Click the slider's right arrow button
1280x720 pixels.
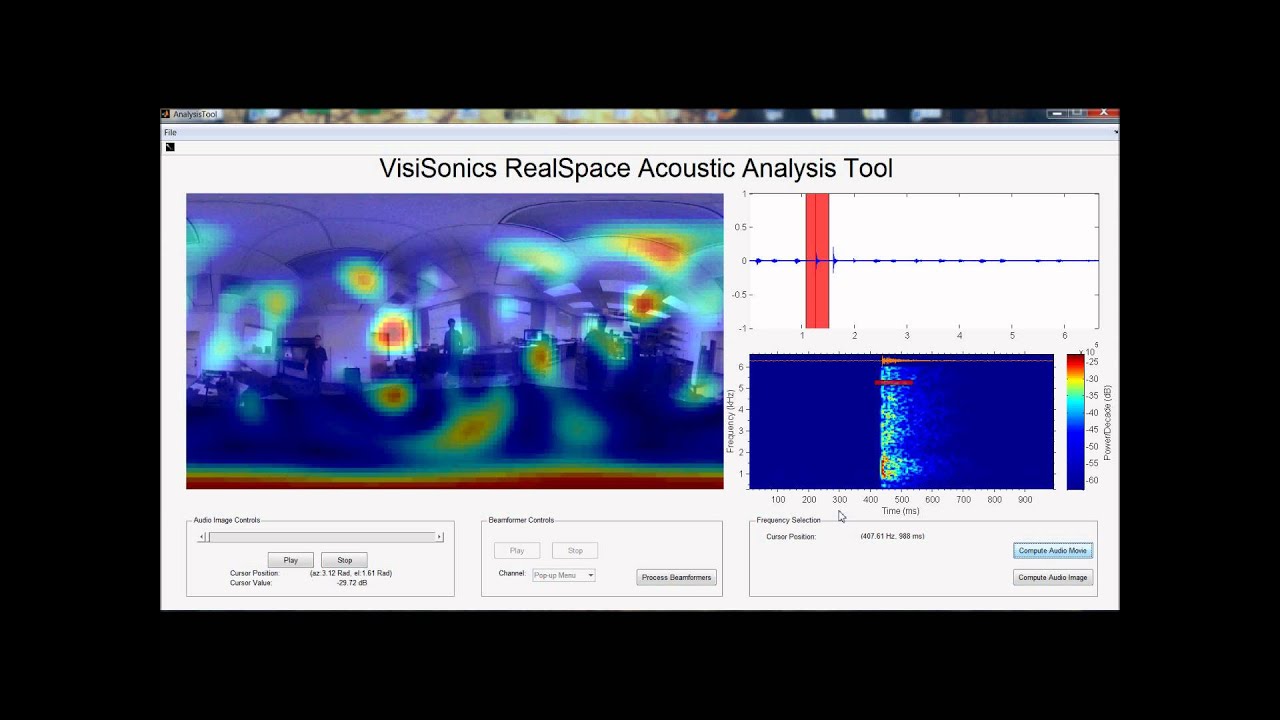pos(439,537)
